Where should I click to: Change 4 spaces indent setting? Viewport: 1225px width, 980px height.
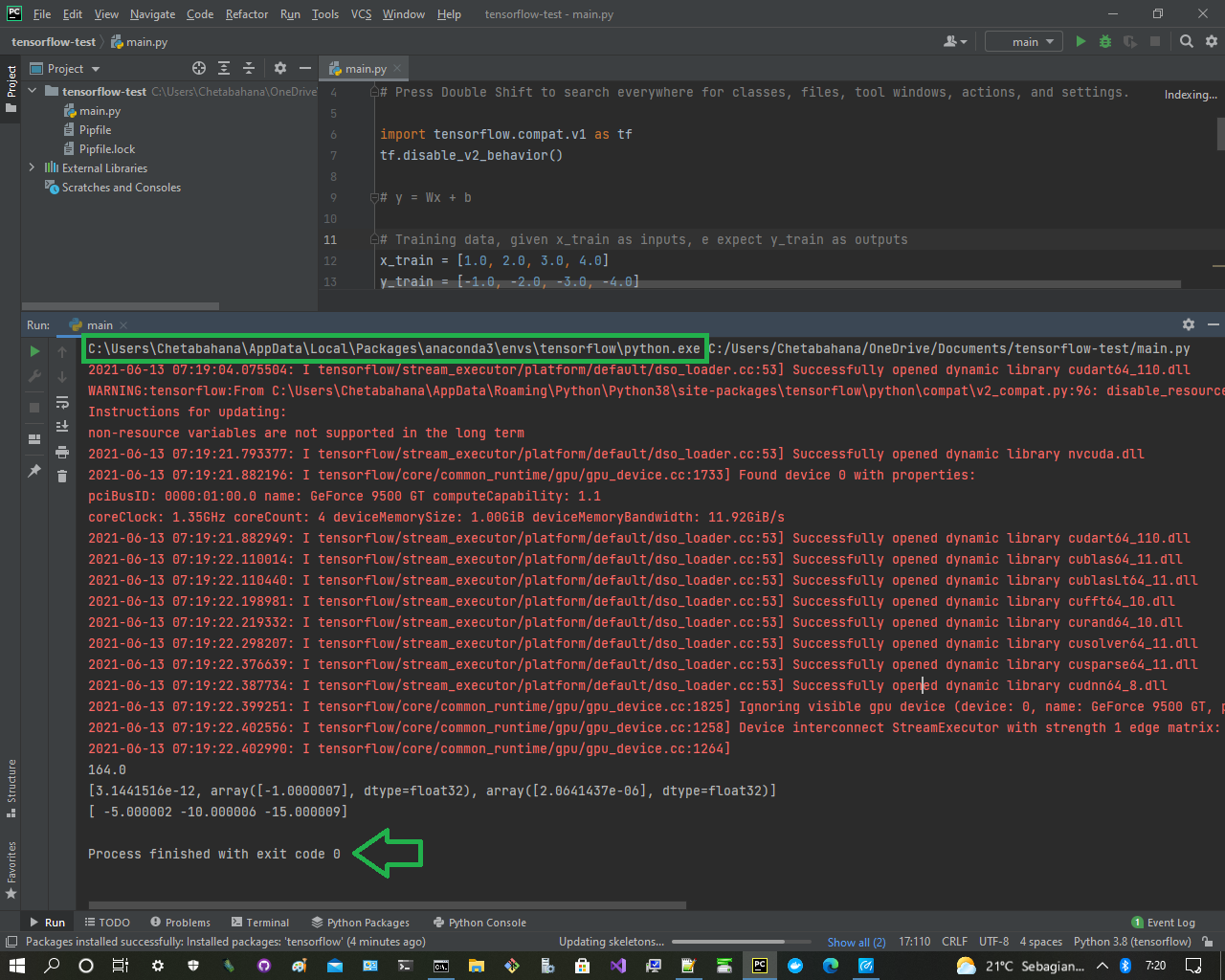pos(1040,942)
